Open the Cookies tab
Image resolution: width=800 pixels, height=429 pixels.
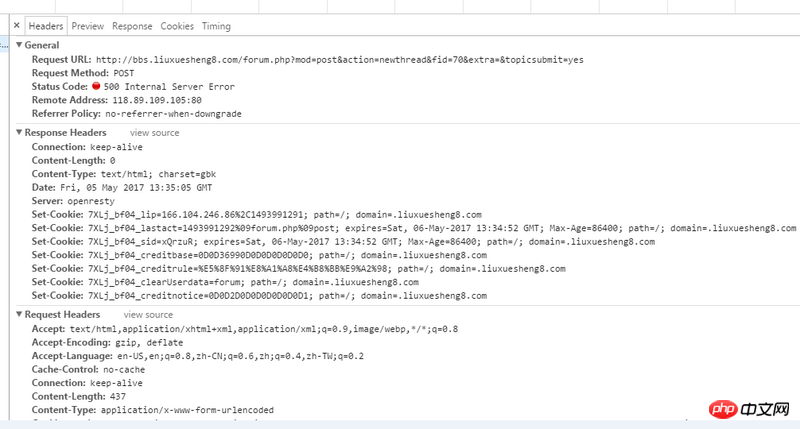pyautogui.click(x=177, y=26)
